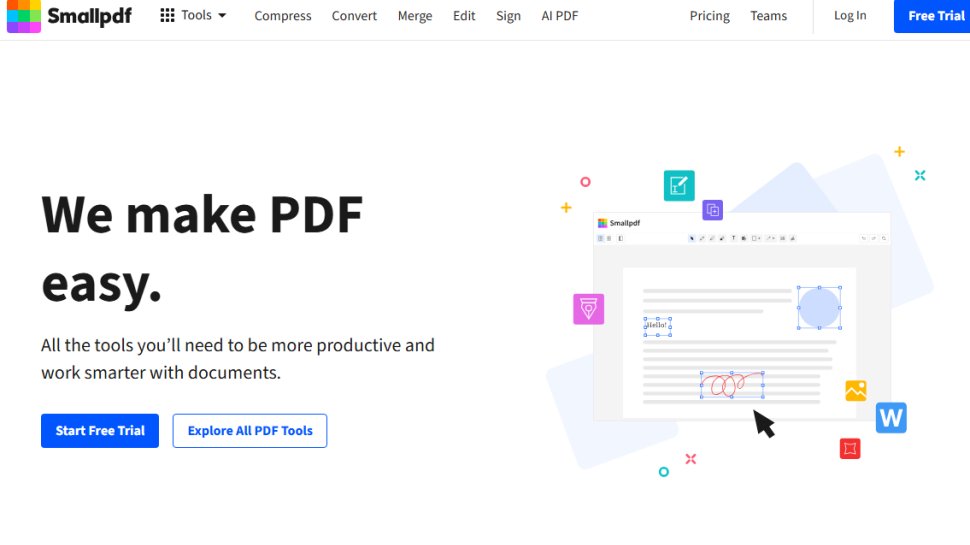This screenshot has width=970, height=545.
Task: View the Pricing page
Action: [710, 16]
